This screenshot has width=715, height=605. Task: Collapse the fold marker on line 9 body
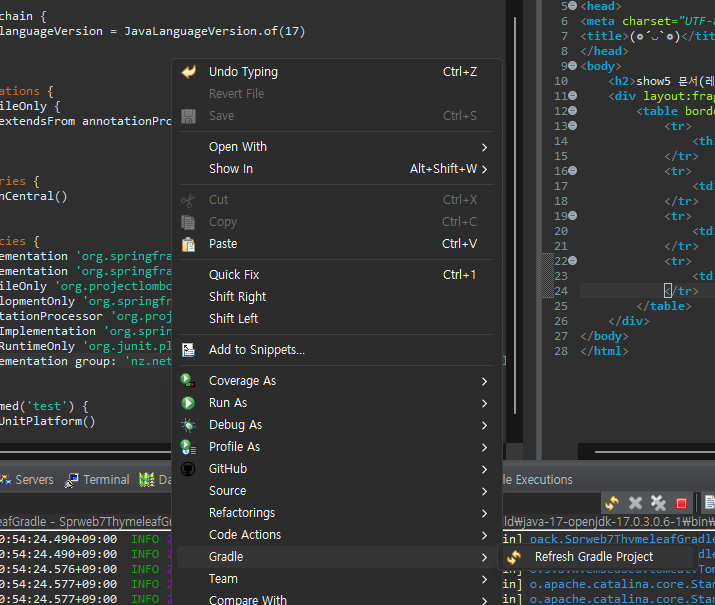[x=573, y=66]
